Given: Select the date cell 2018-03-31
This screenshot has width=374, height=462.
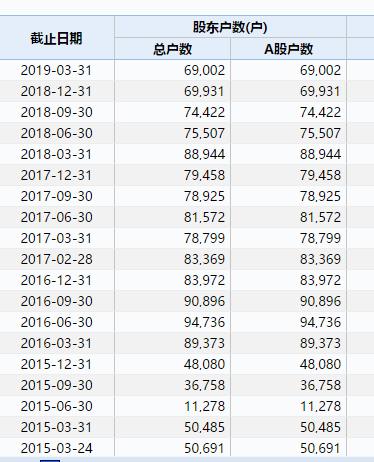Looking at the screenshot, I should tap(56, 154).
